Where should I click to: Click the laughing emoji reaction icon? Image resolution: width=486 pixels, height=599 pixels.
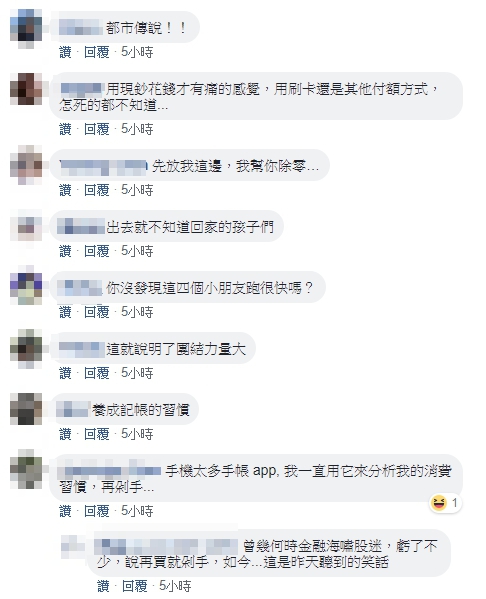point(439,503)
